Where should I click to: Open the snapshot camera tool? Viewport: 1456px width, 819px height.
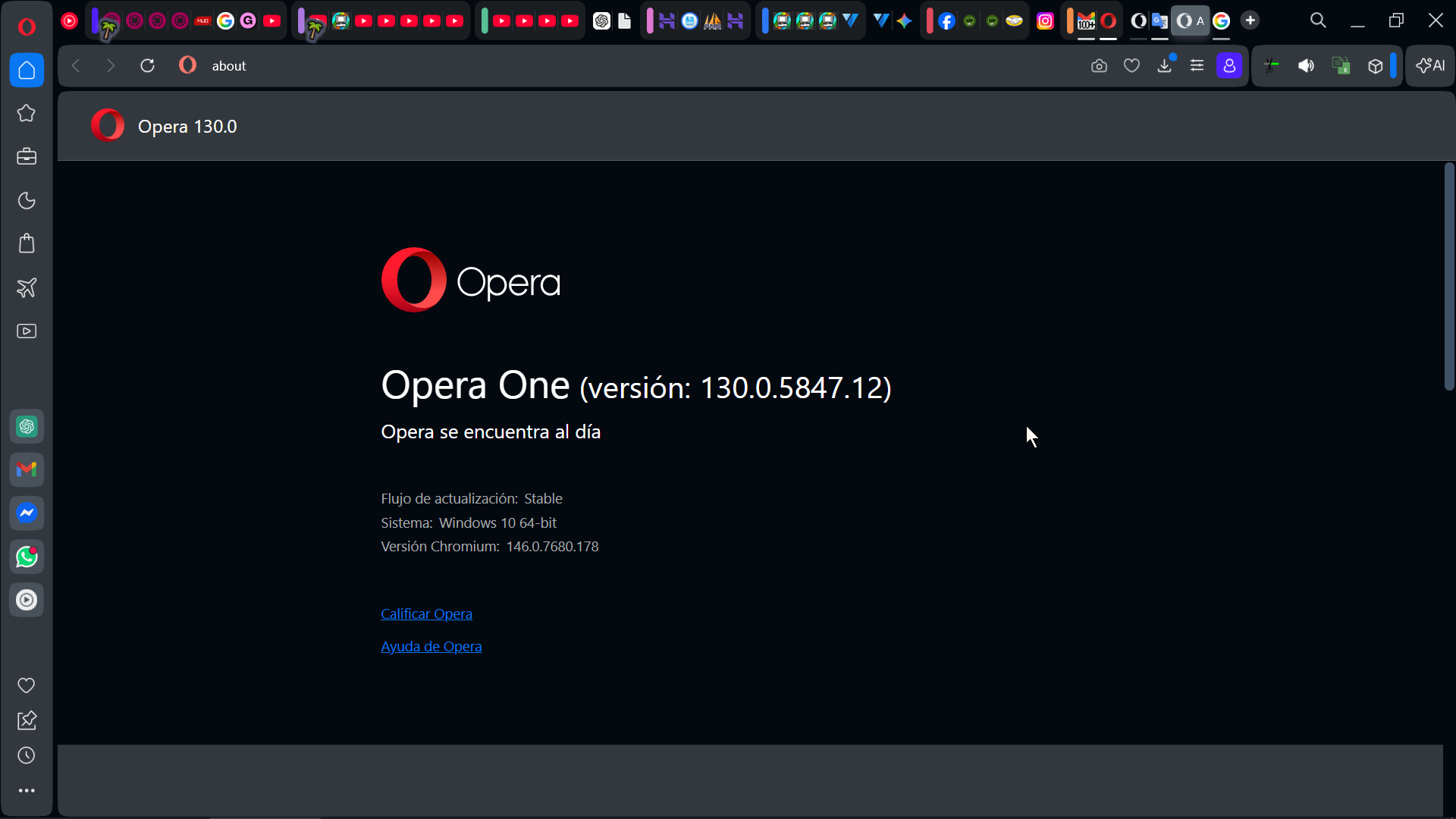(x=1099, y=66)
